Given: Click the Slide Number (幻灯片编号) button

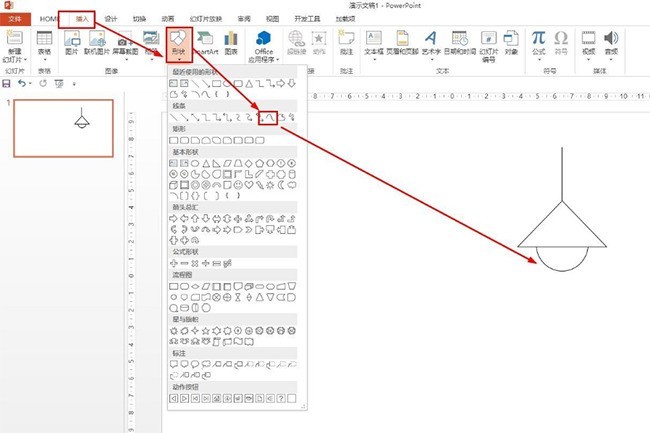Looking at the screenshot, I should tap(489, 47).
